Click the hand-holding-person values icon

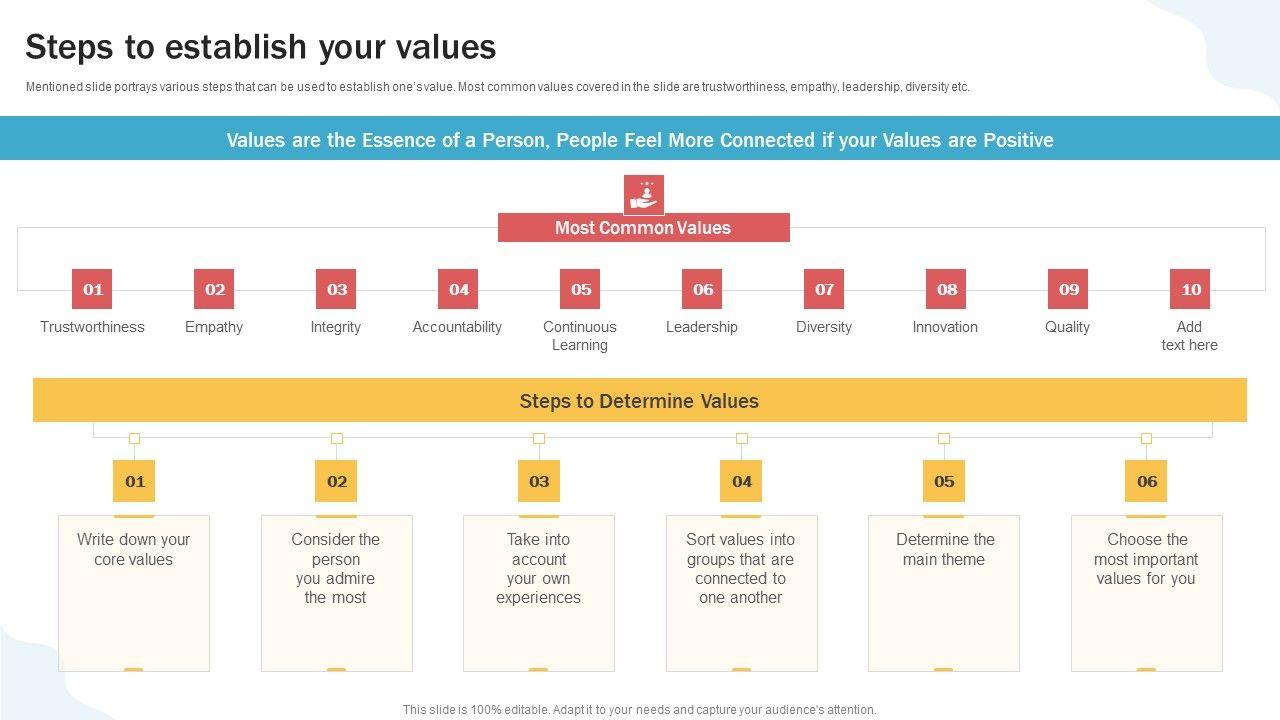pos(643,195)
